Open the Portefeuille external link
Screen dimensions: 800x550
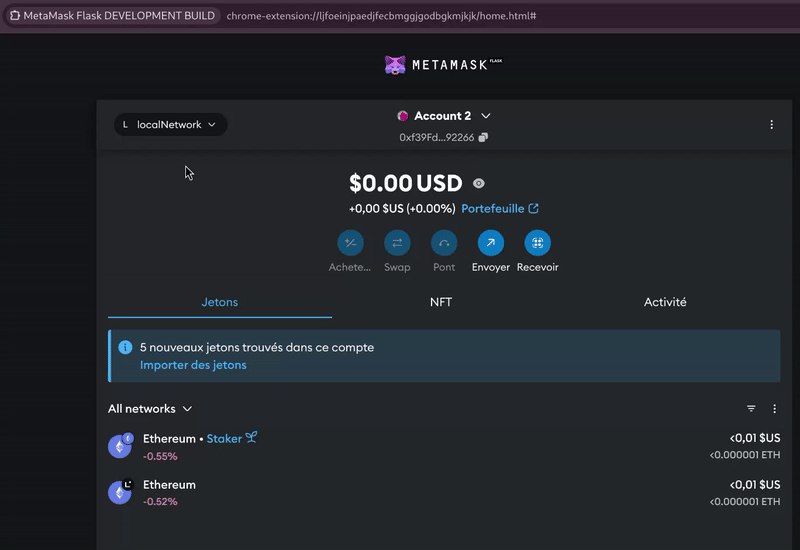pyautogui.click(x=500, y=209)
